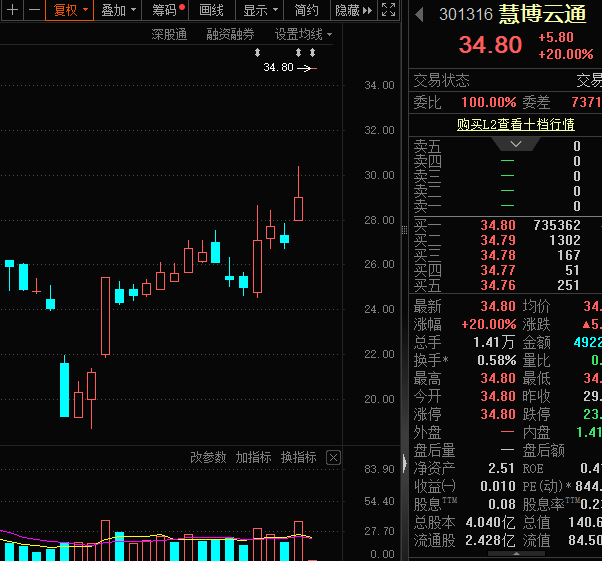Select the 画线 drawing tool
This screenshot has height=561, width=602.
(212, 10)
